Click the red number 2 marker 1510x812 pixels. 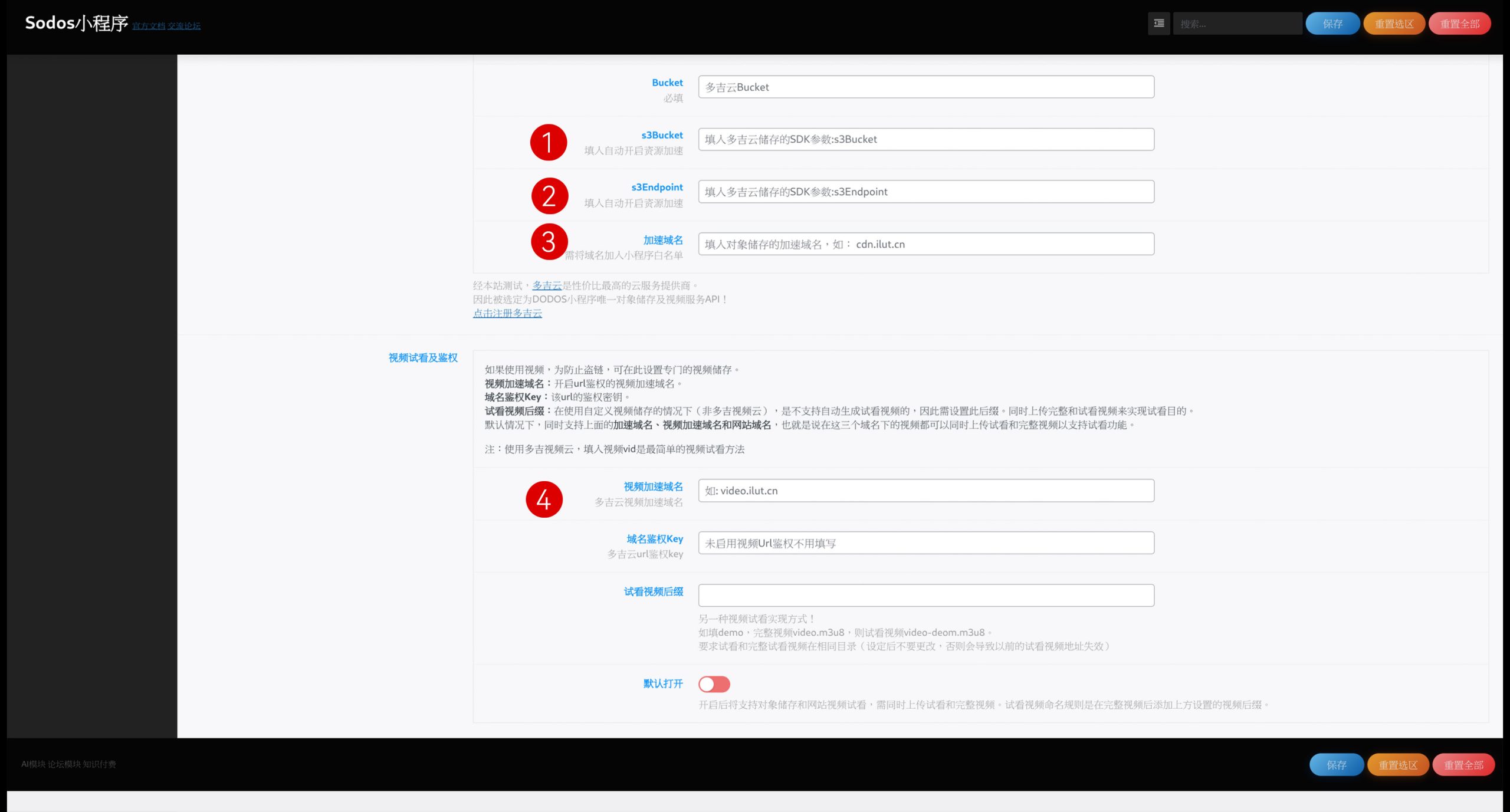(549, 196)
